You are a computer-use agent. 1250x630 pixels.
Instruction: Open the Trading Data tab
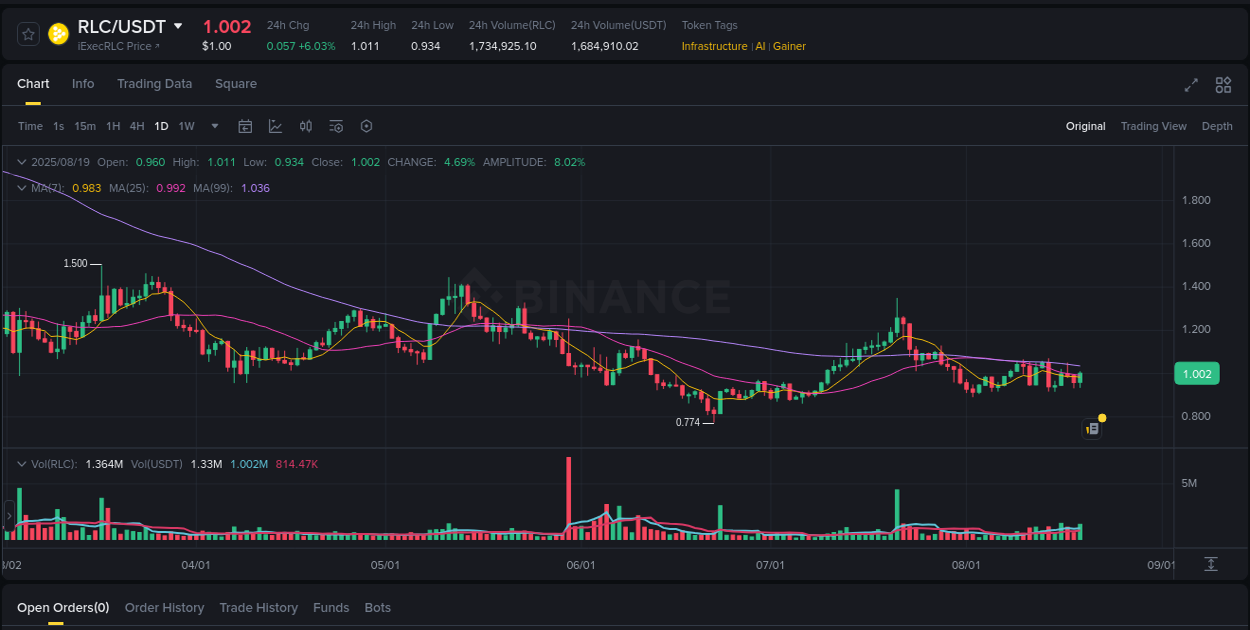154,84
